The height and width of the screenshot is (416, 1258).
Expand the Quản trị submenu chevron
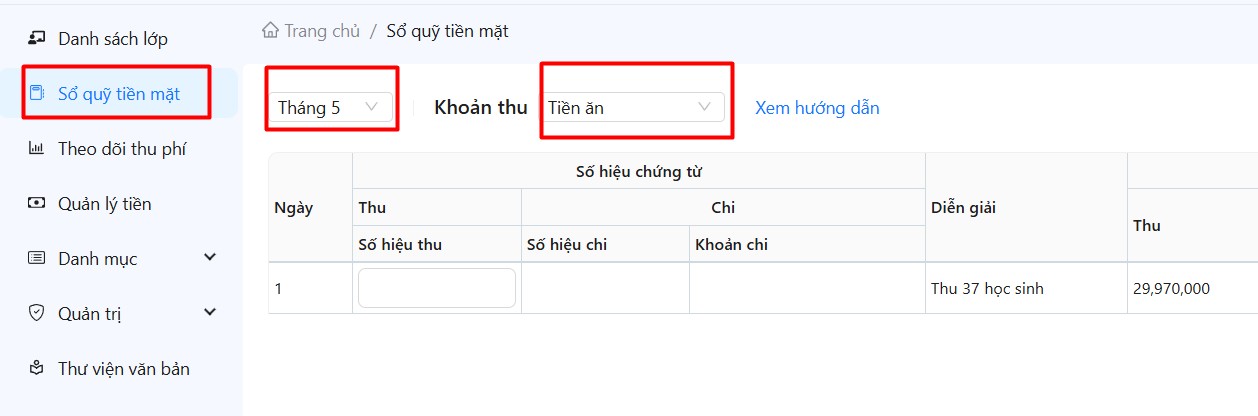(x=210, y=313)
